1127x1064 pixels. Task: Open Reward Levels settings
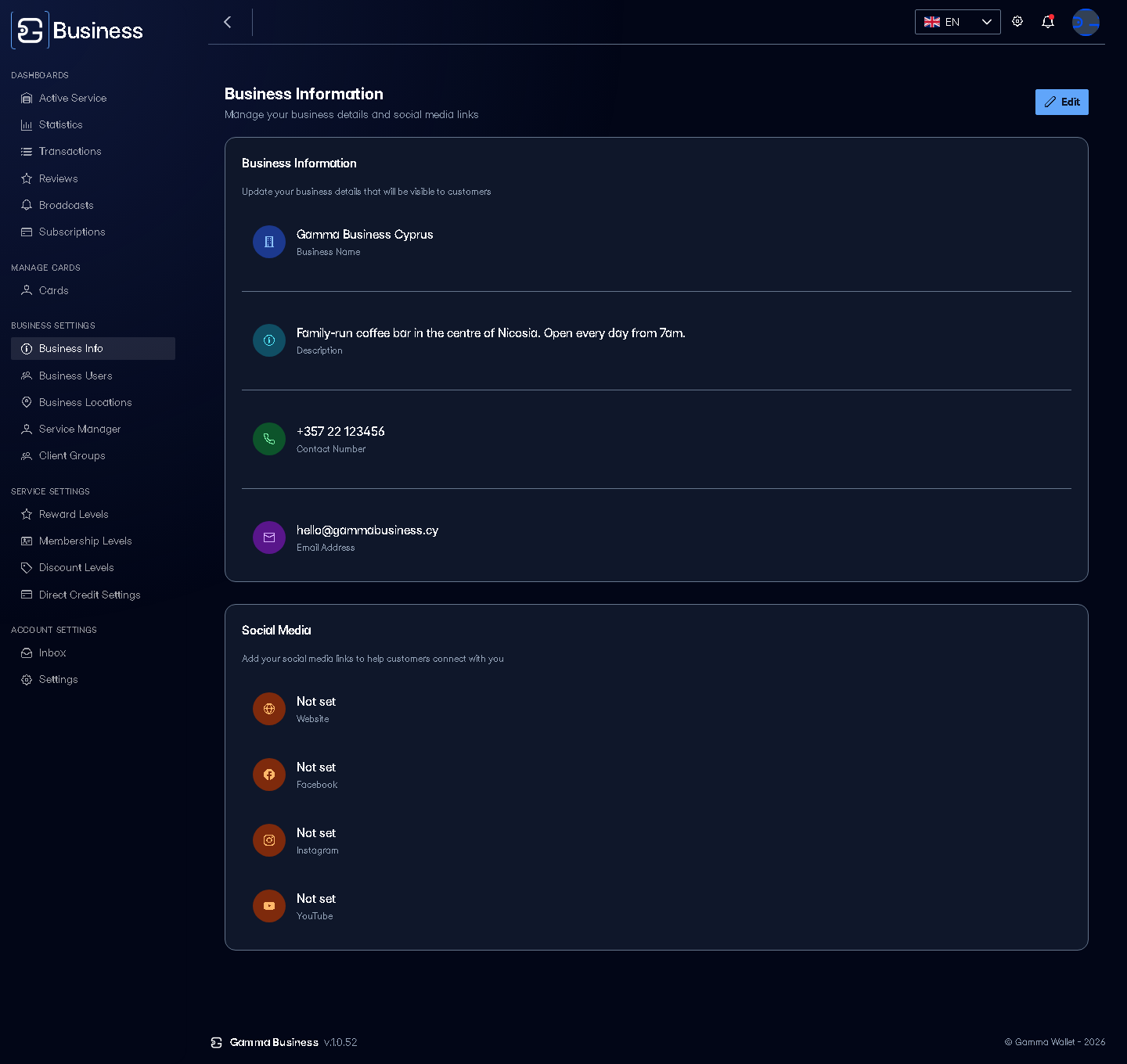tap(93, 514)
